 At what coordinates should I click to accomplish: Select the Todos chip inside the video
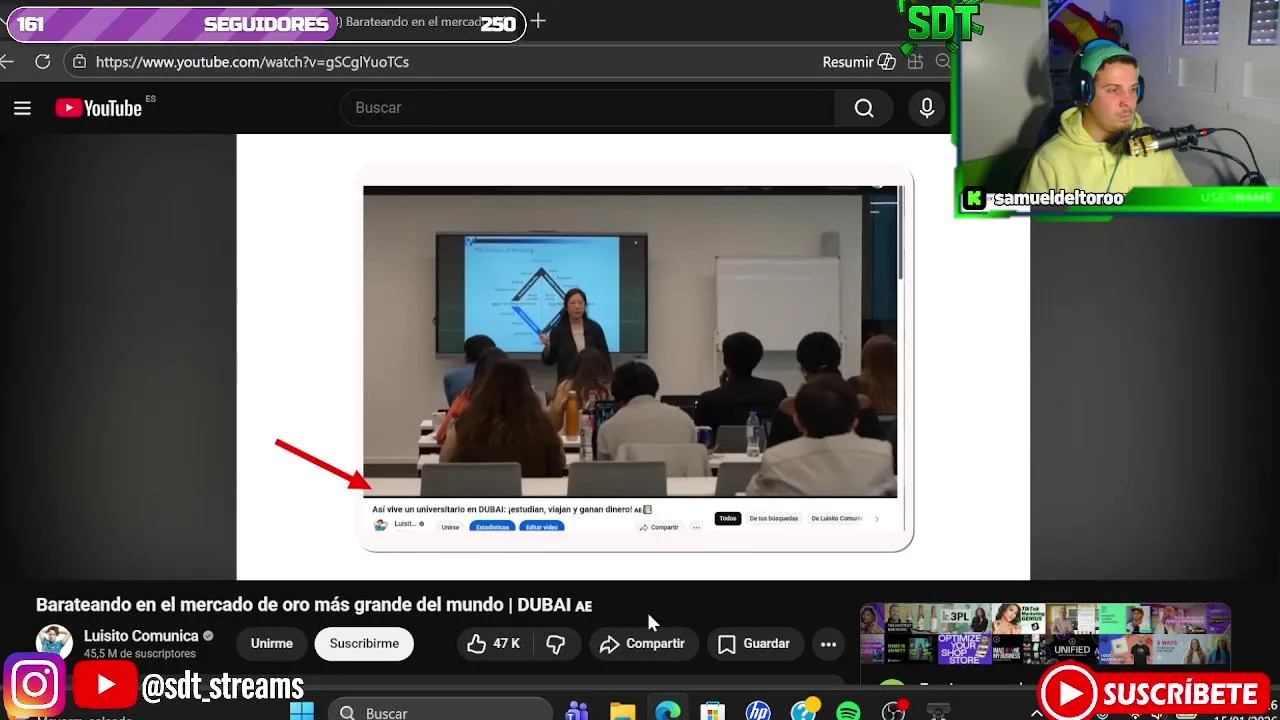point(727,518)
